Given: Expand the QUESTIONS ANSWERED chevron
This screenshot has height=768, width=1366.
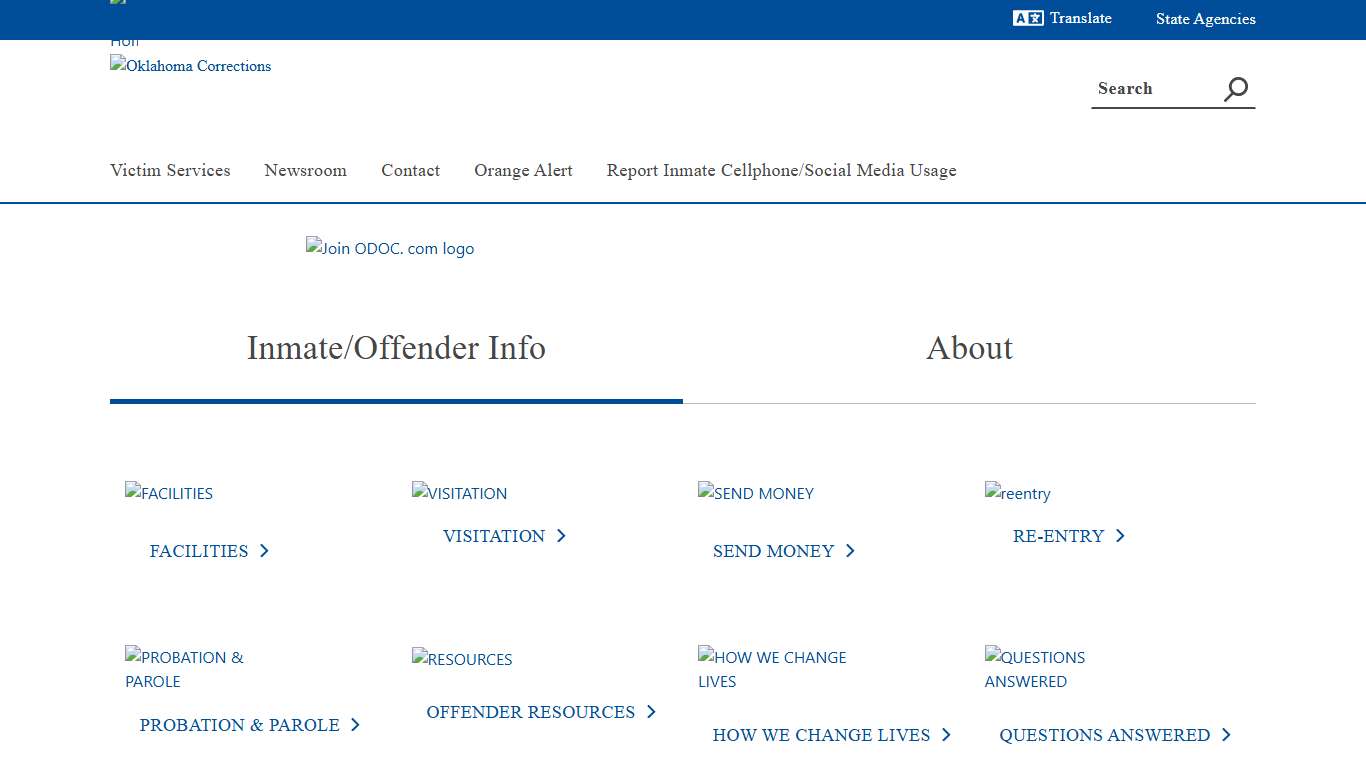Looking at the screenshot, I should pos(1226,734).
